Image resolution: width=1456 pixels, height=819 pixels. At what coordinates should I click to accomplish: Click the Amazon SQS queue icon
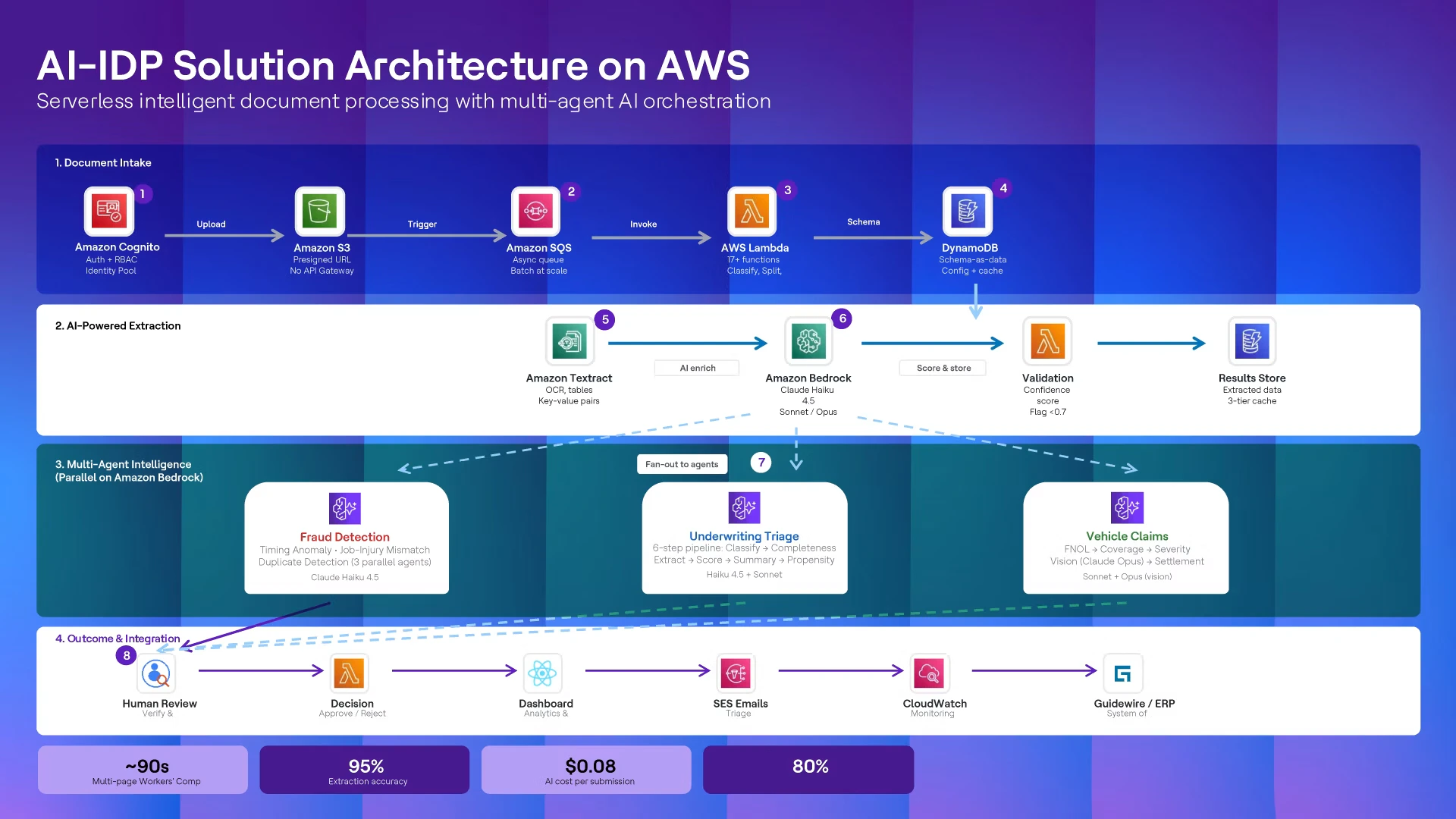pos(535,212)
